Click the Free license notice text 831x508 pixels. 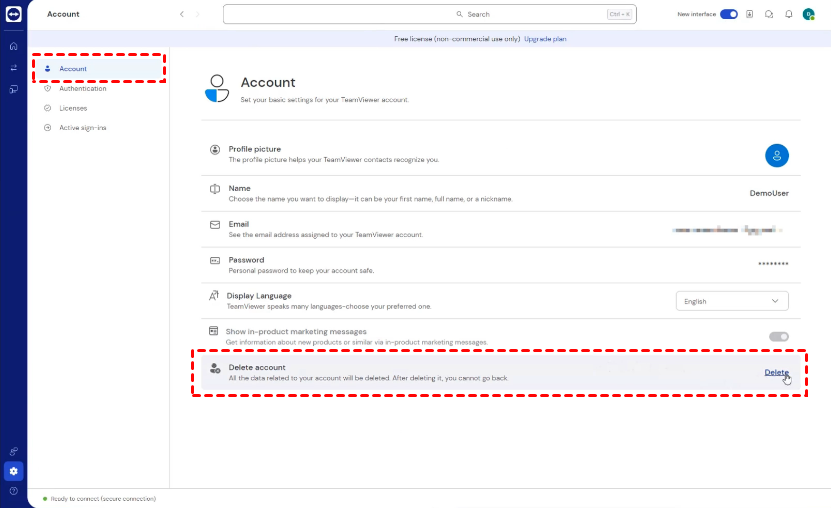[x=457, y=39]
